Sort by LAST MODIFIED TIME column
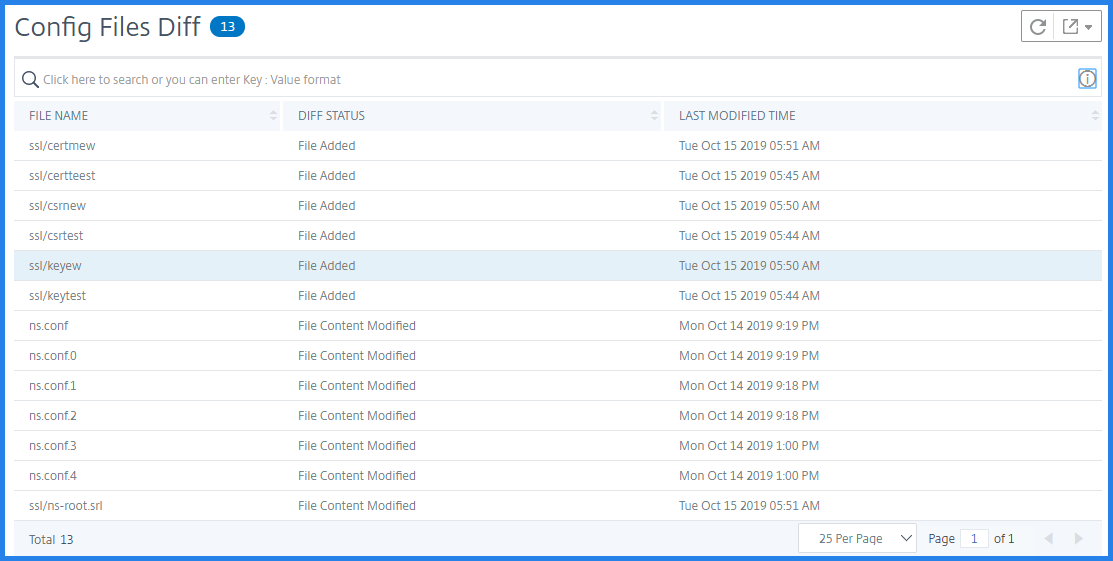Image resolution: width=1113 pixels, height=561 pixels. point(1095,116)
